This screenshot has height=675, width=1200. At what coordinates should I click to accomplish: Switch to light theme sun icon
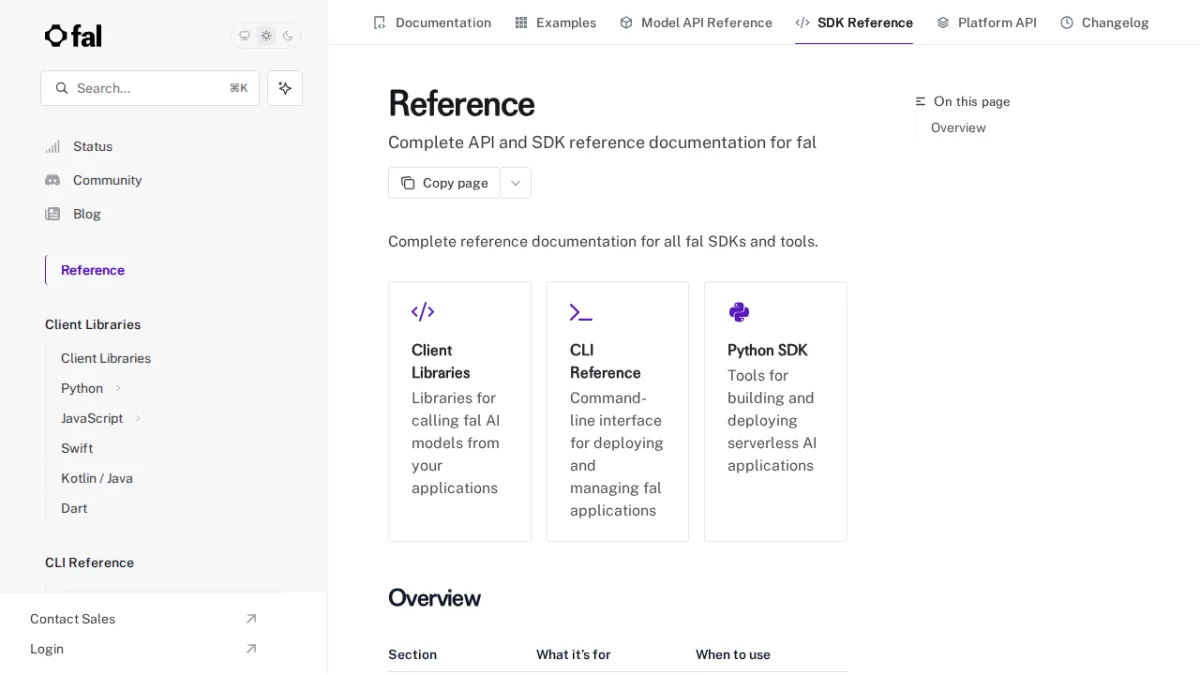(266, 36)
